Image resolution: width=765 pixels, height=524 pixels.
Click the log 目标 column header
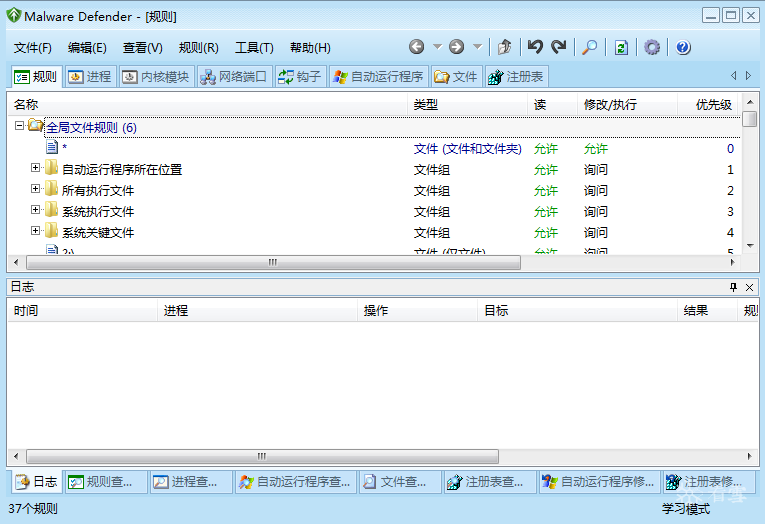click(577, 310)
